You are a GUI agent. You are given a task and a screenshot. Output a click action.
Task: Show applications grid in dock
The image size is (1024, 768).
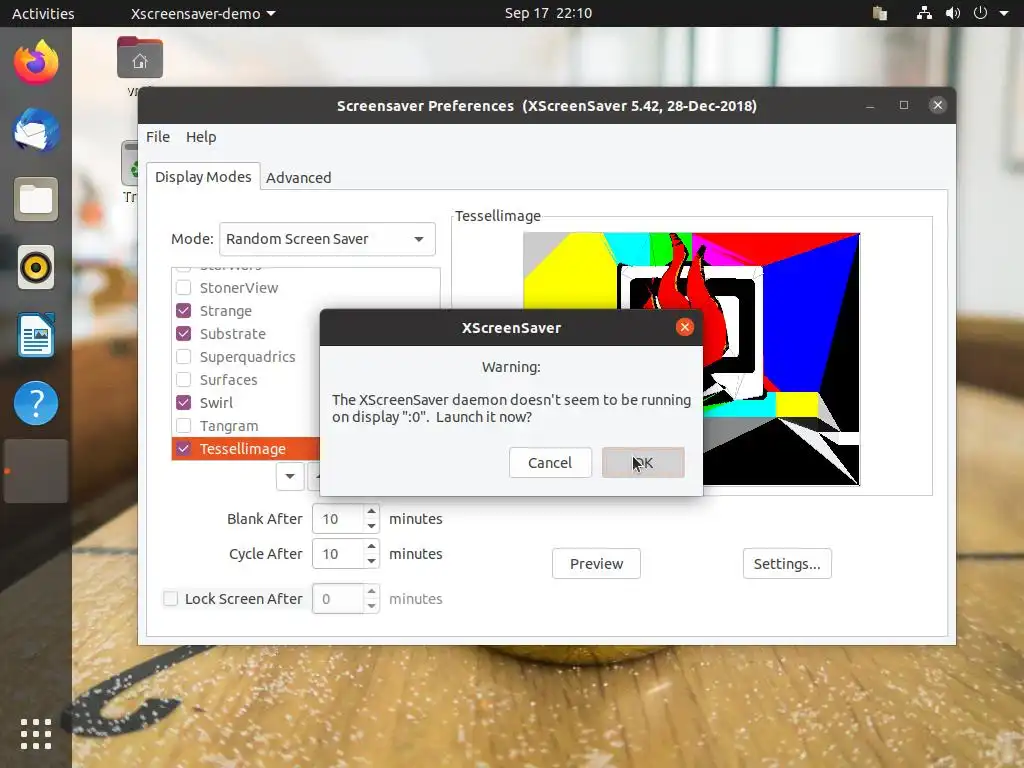click(36, 734)
